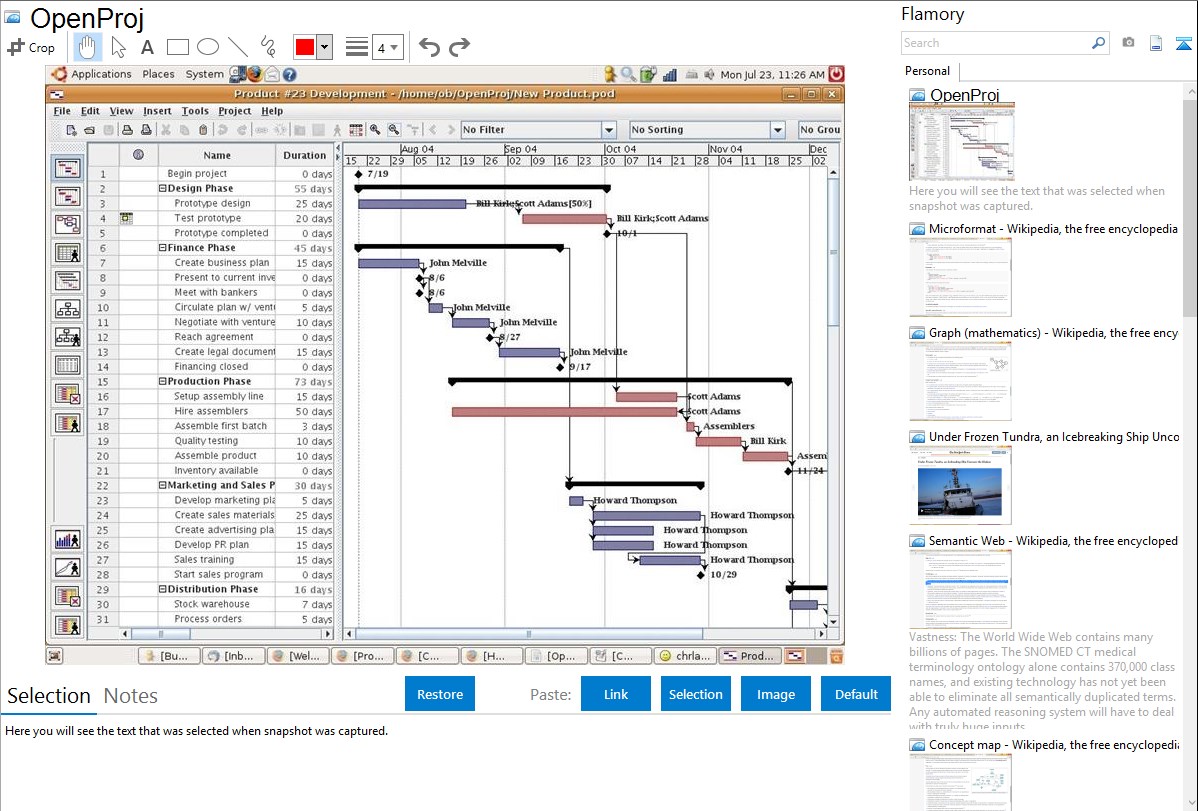Image resolution: width=1198 pixels, height=811 pixels.
Task: Undo the last annotation
Action: pos(429,47)
